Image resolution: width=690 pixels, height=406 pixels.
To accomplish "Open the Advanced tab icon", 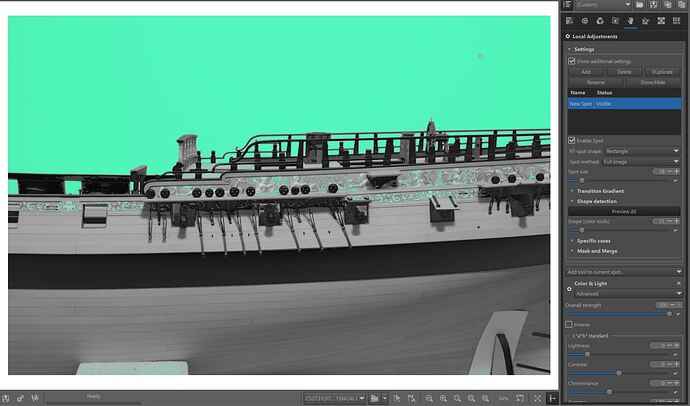I will 615,21.
